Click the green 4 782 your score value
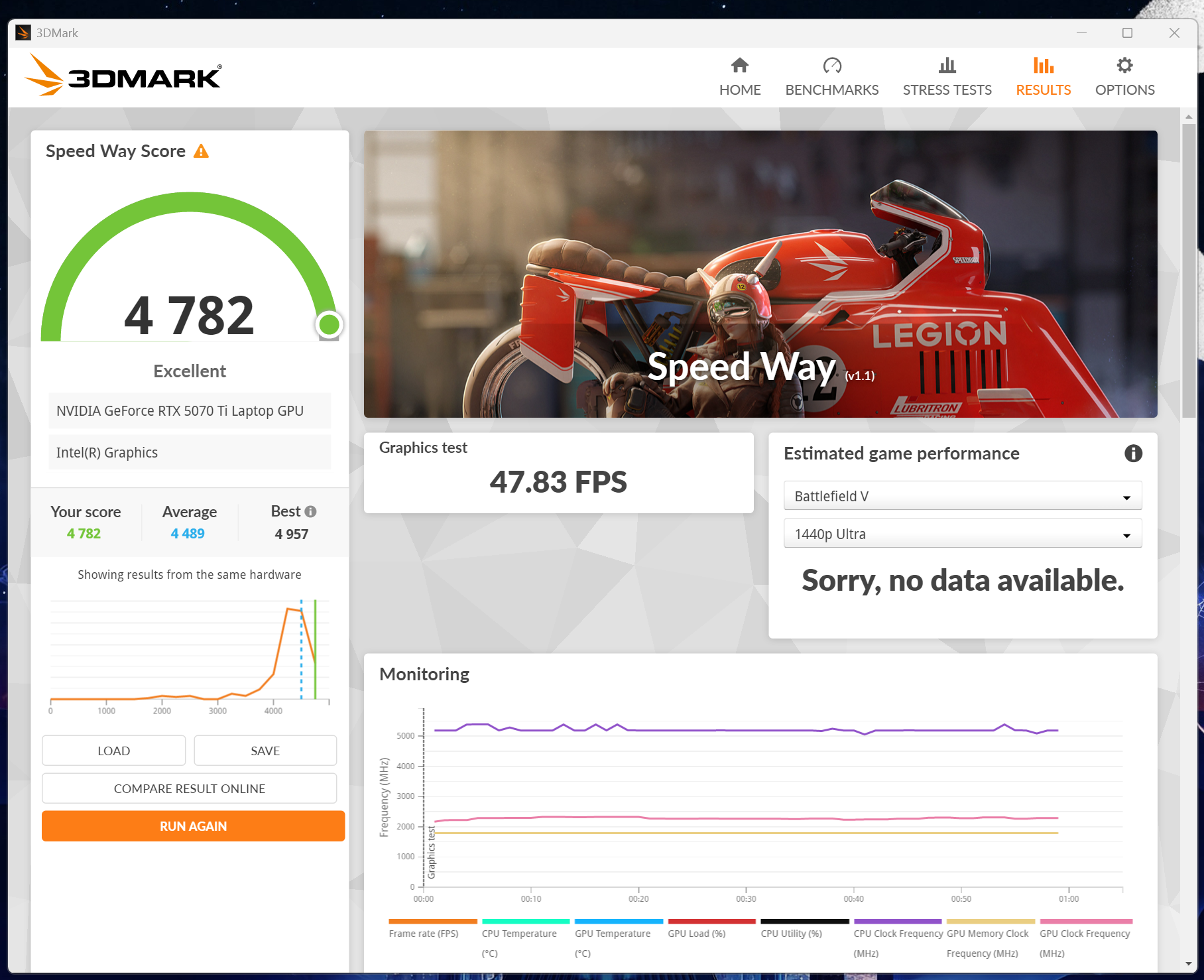This screenshot has height=980, width=1204. pos(84,534)
